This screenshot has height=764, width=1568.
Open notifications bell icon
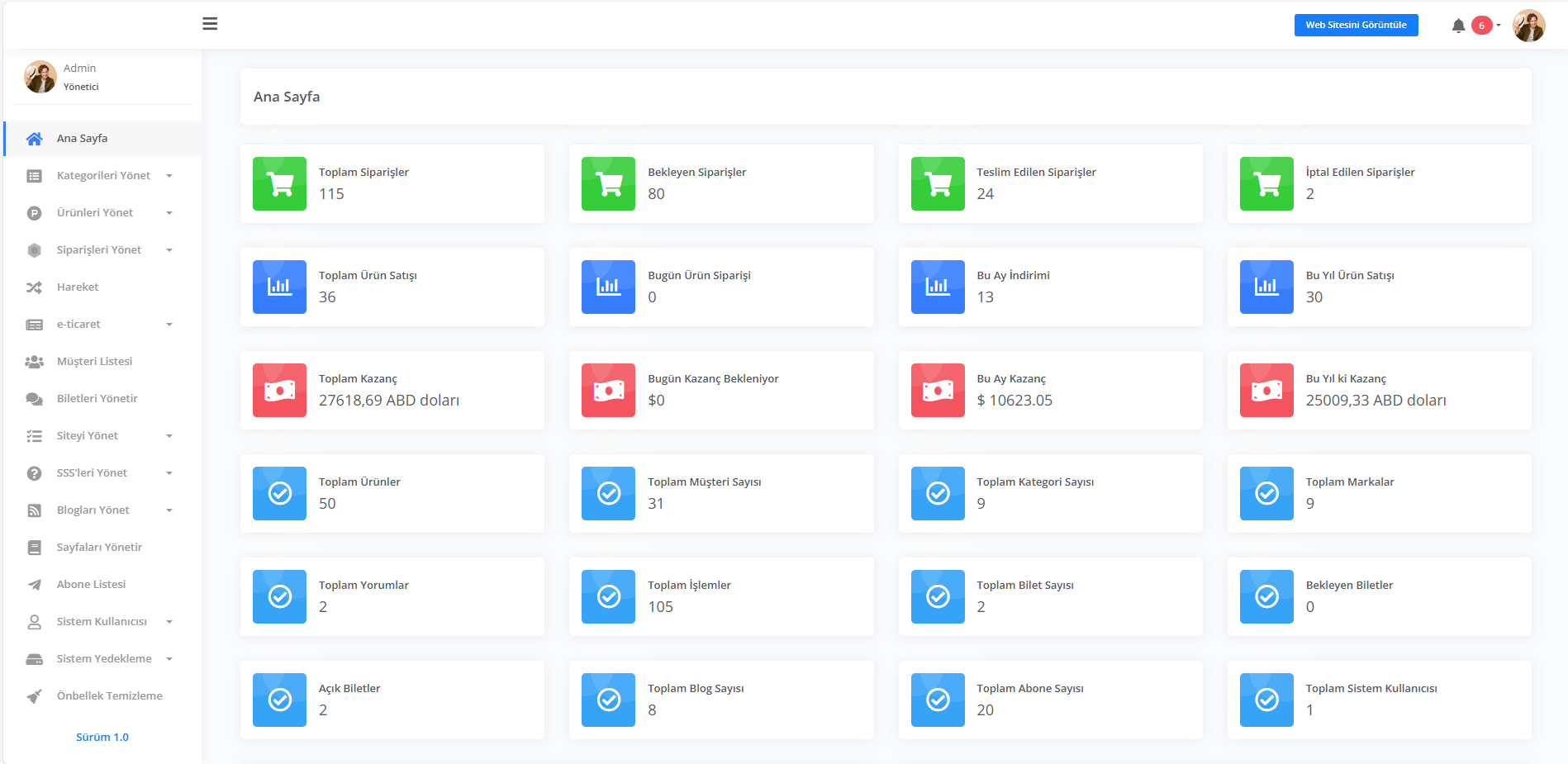click(1458, 26)
